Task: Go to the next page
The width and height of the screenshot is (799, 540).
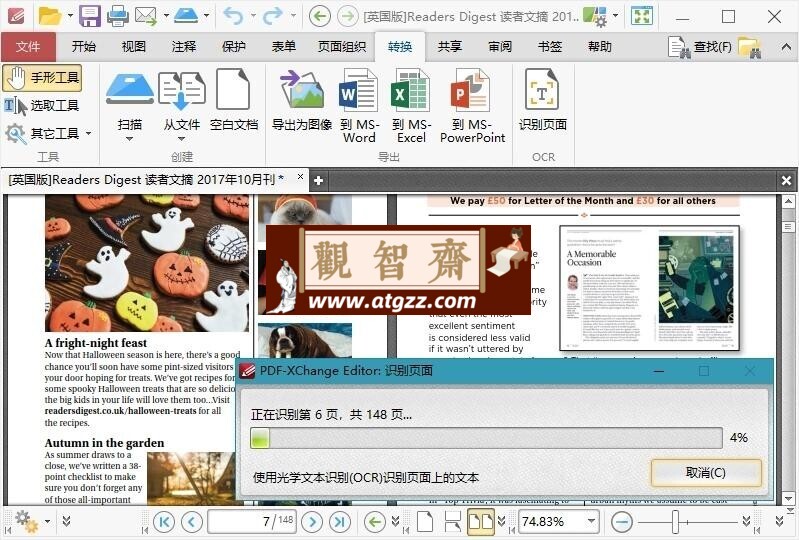Action: (312, 522)
